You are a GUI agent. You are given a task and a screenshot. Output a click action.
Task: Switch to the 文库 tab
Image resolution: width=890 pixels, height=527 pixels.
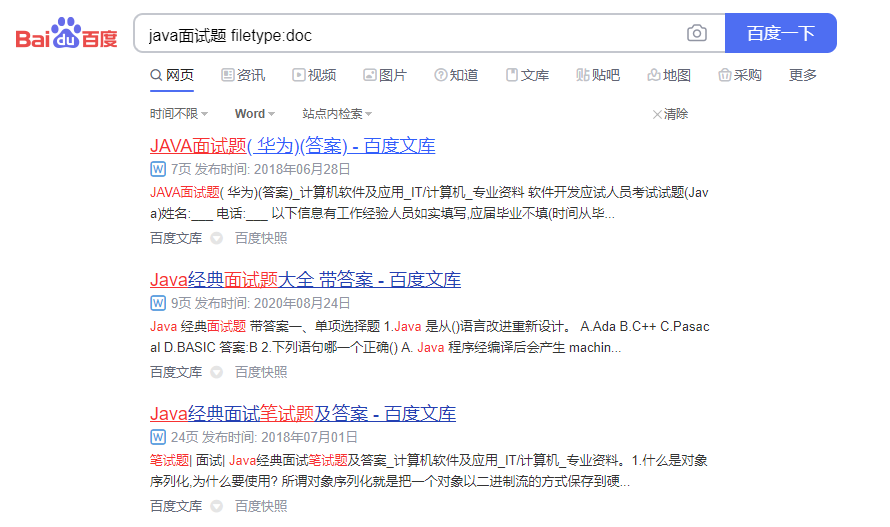527,76
